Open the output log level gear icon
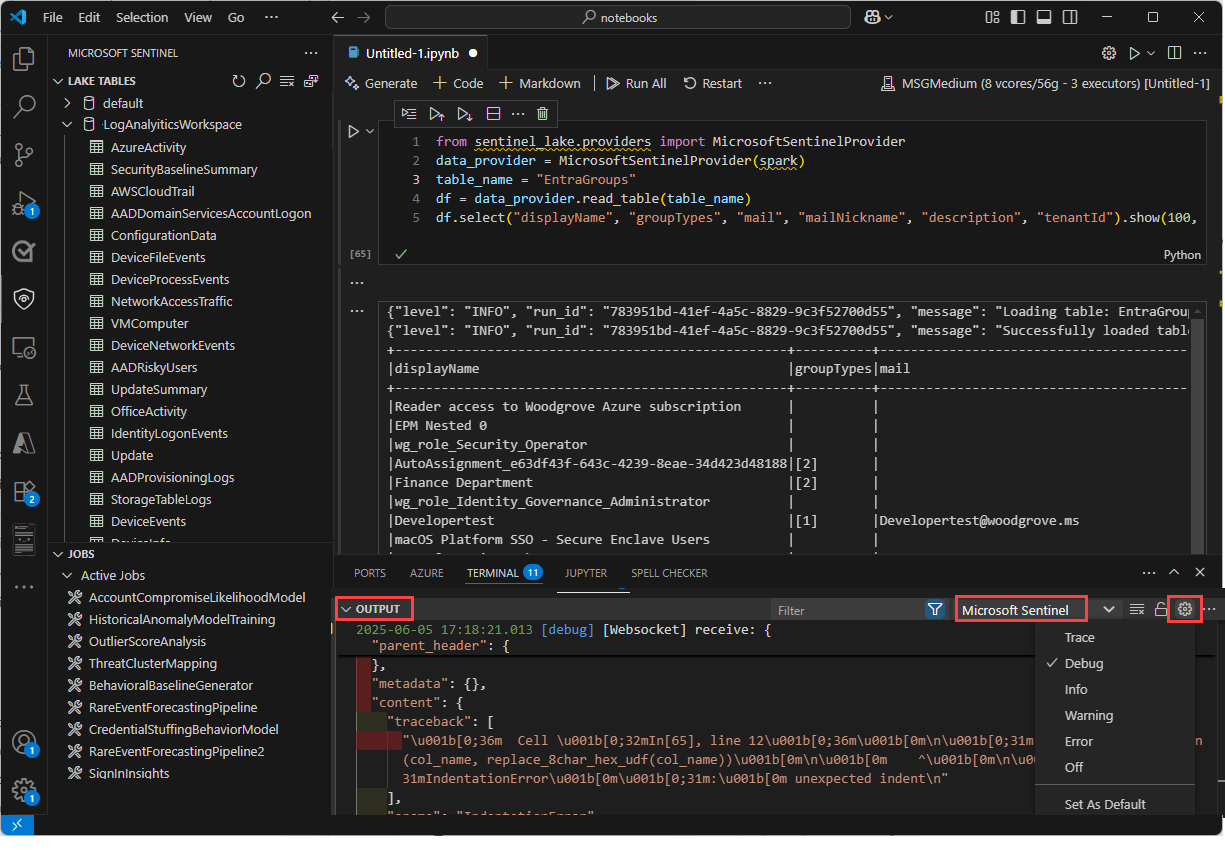The width and height of the screenshot is (1225, 850). tap(1185, 609)
